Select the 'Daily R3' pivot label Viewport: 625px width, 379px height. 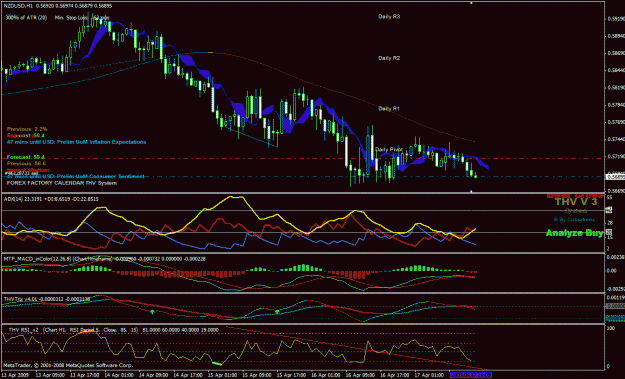pos(389,17)
